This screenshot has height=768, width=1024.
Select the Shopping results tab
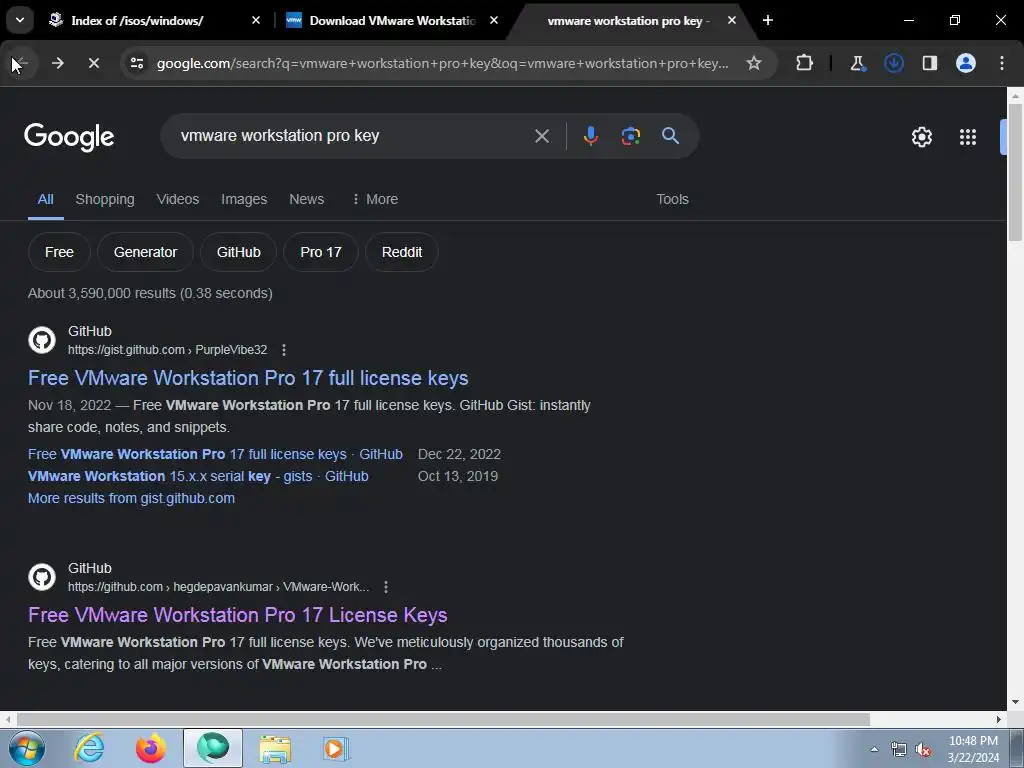104,199
